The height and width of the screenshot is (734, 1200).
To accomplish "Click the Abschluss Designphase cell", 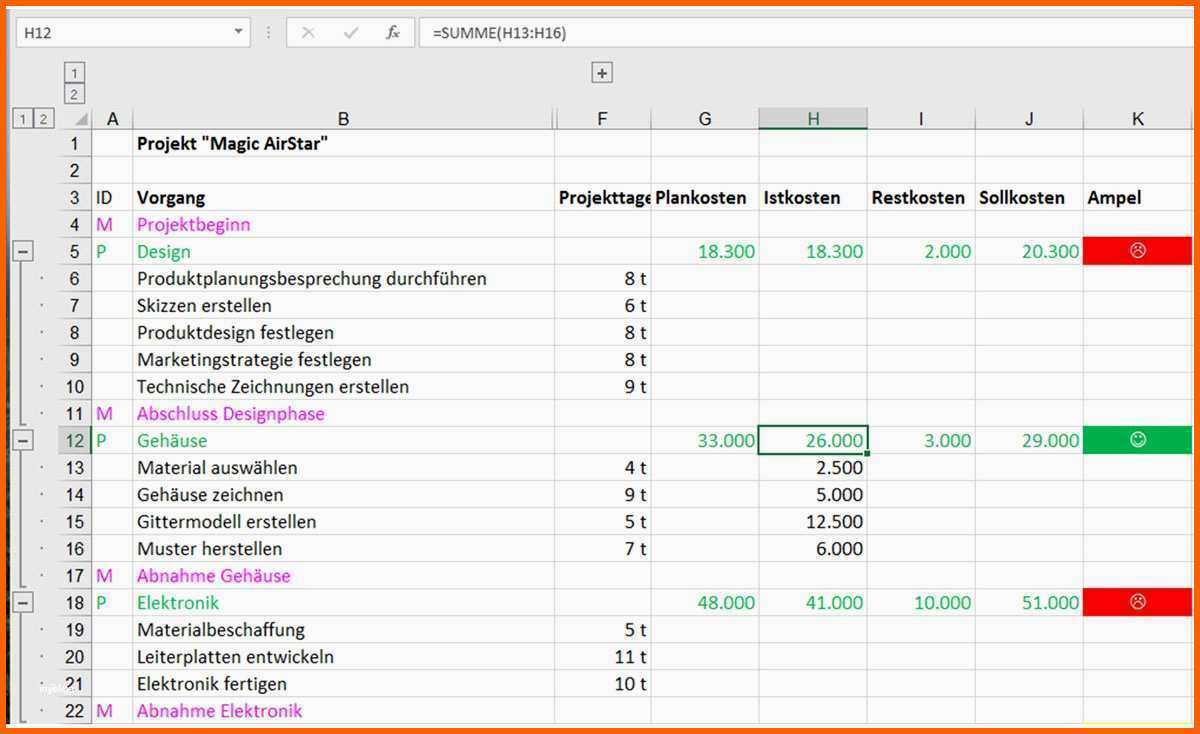I will 343,414.
